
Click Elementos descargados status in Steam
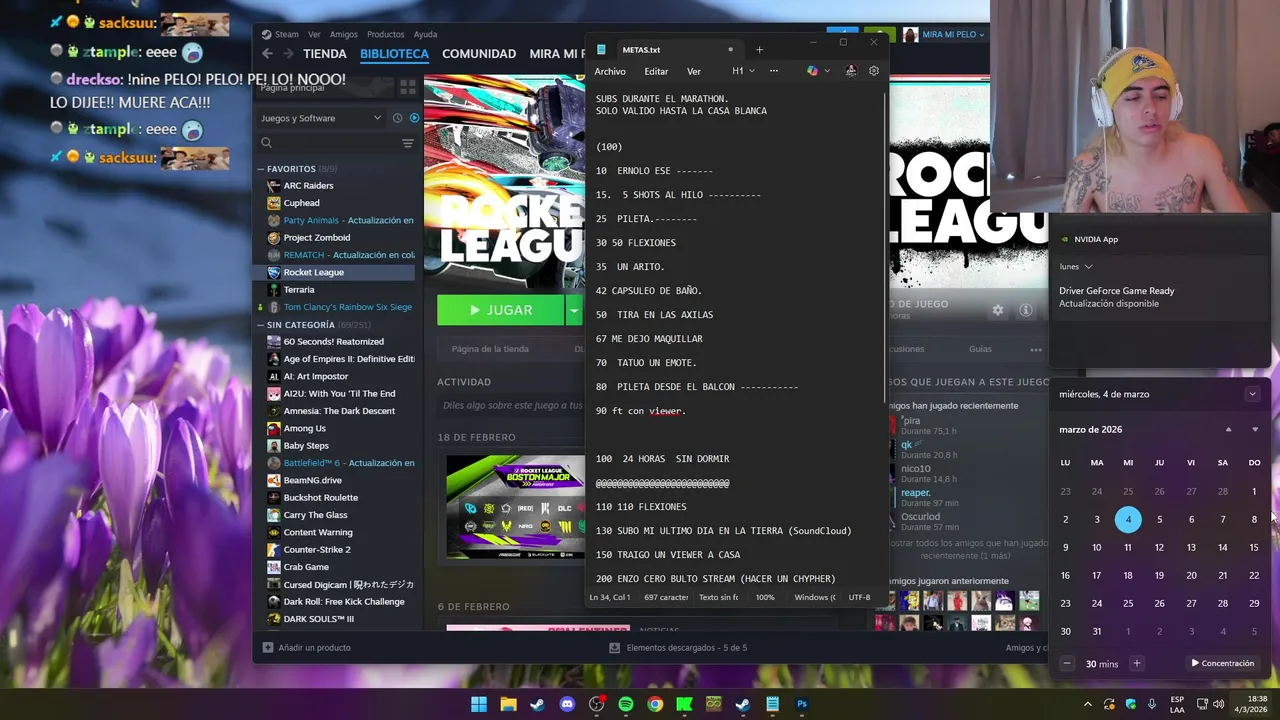click(x=677, y=648)
